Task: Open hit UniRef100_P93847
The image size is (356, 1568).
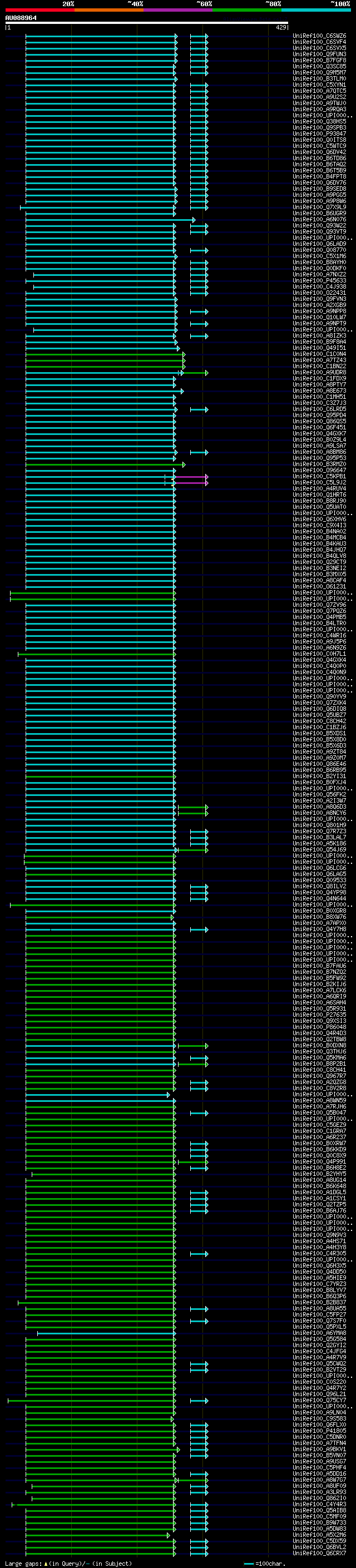Action: click(319, 134)
